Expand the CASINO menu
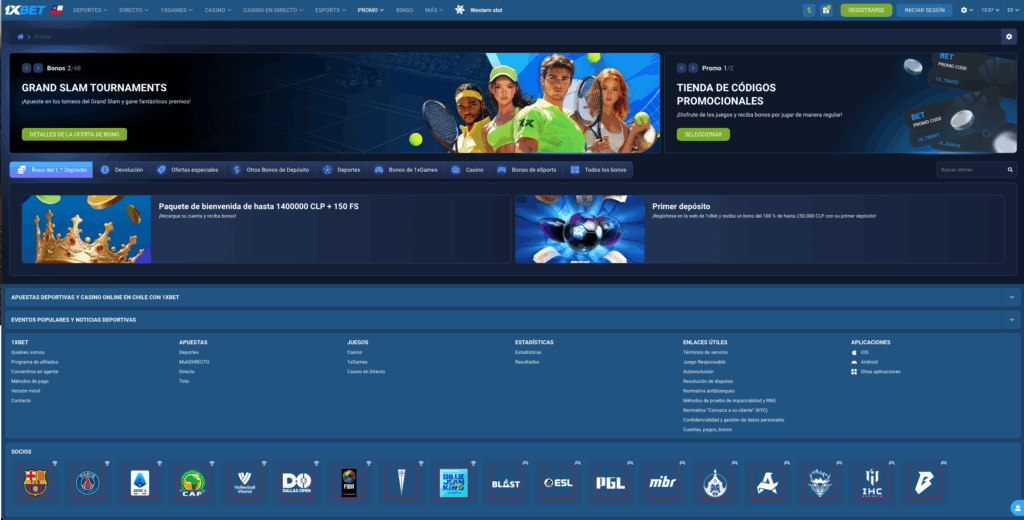The height and width of the screenshot is (520, 1024). [x=217, y=10]
